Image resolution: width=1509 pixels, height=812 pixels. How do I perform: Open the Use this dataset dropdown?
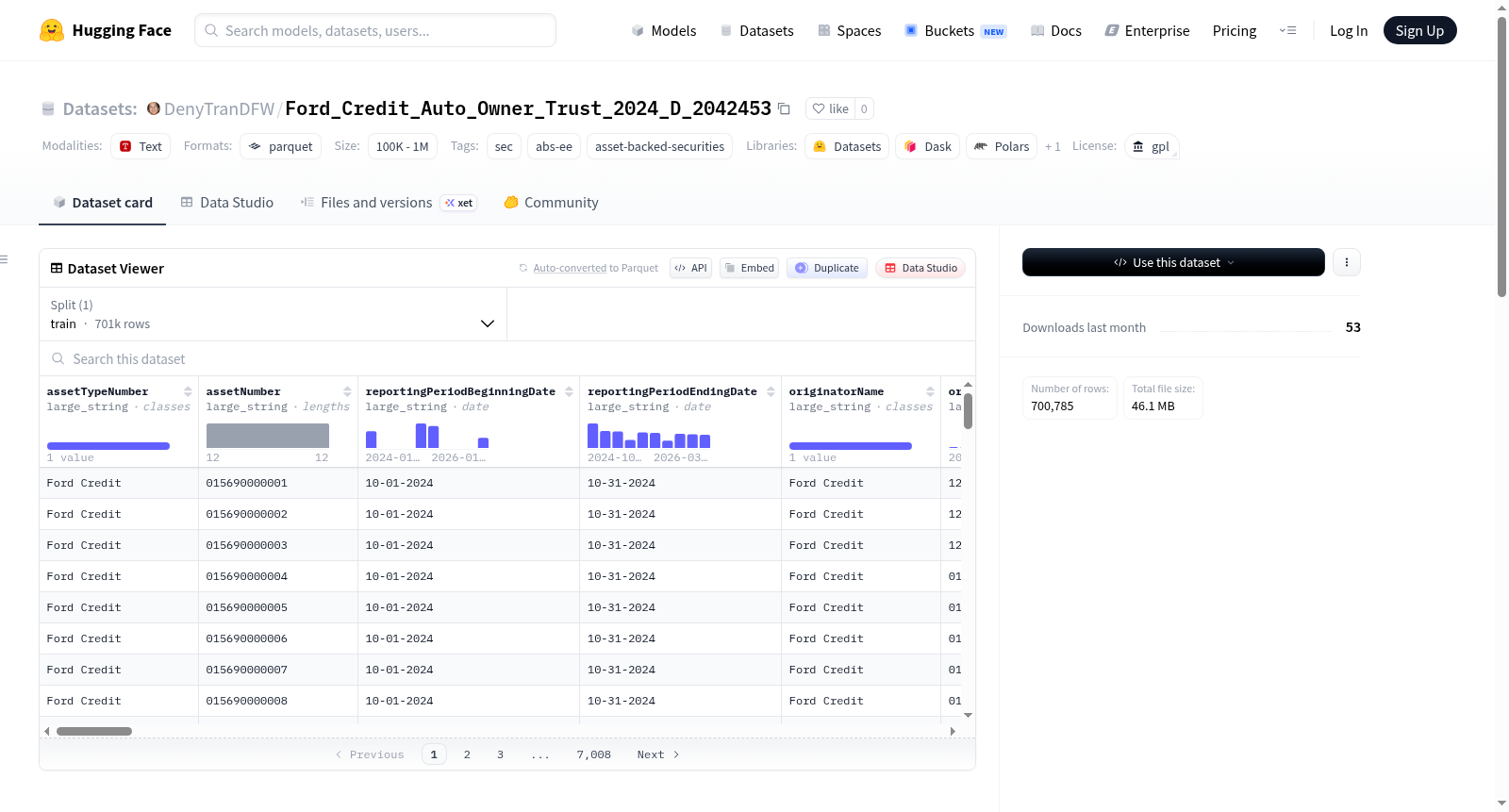1173,262
